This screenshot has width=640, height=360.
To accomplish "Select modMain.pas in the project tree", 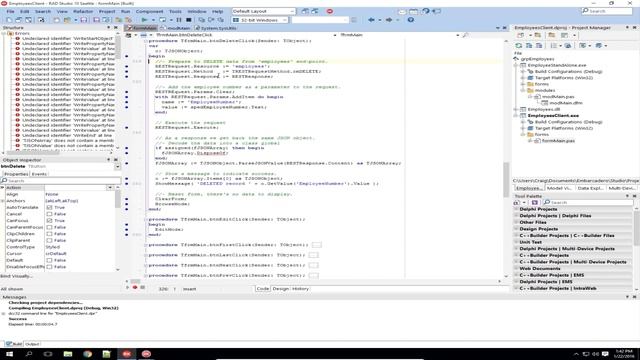I will [558, 97].
